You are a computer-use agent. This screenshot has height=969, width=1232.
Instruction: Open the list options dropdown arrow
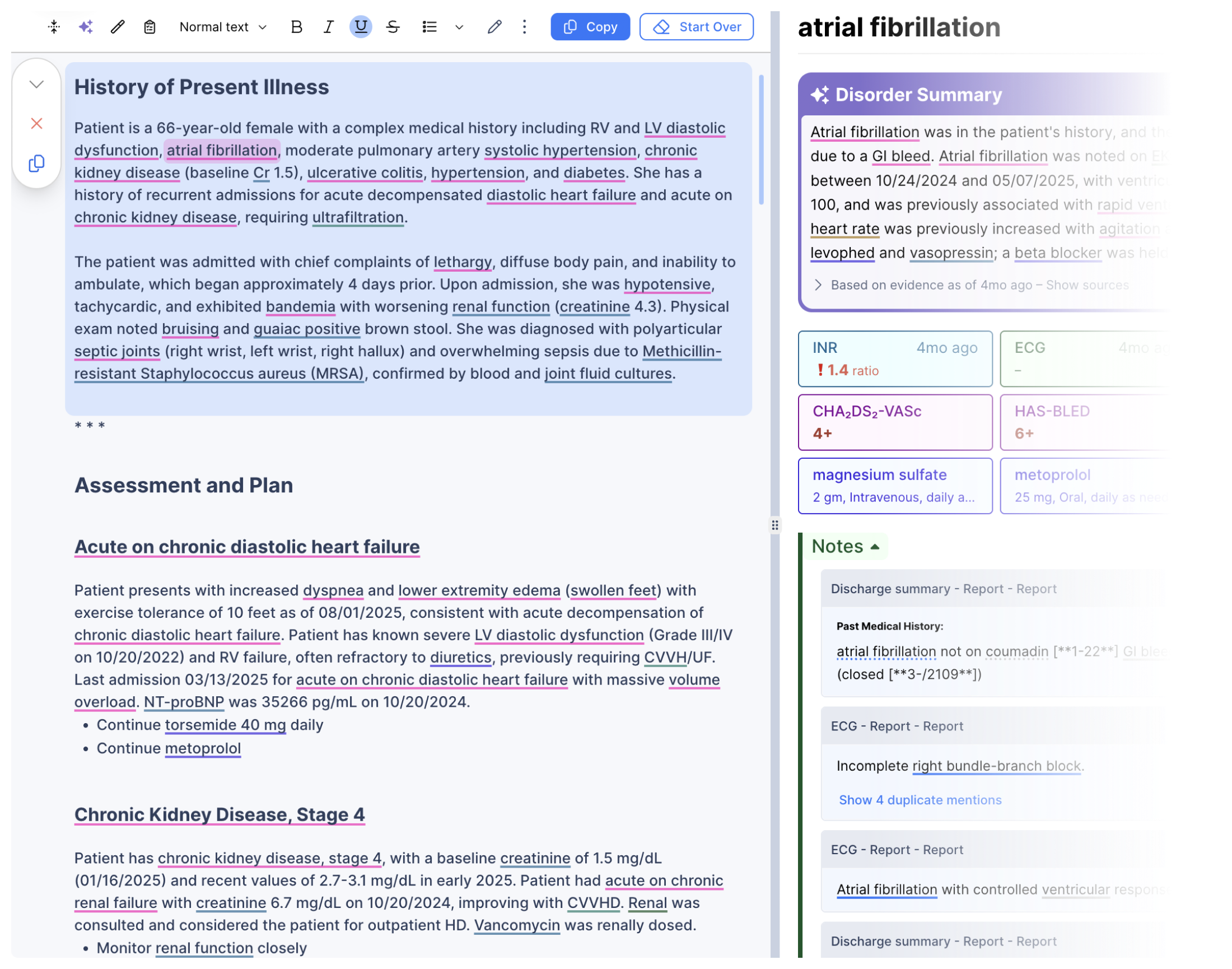459,27
